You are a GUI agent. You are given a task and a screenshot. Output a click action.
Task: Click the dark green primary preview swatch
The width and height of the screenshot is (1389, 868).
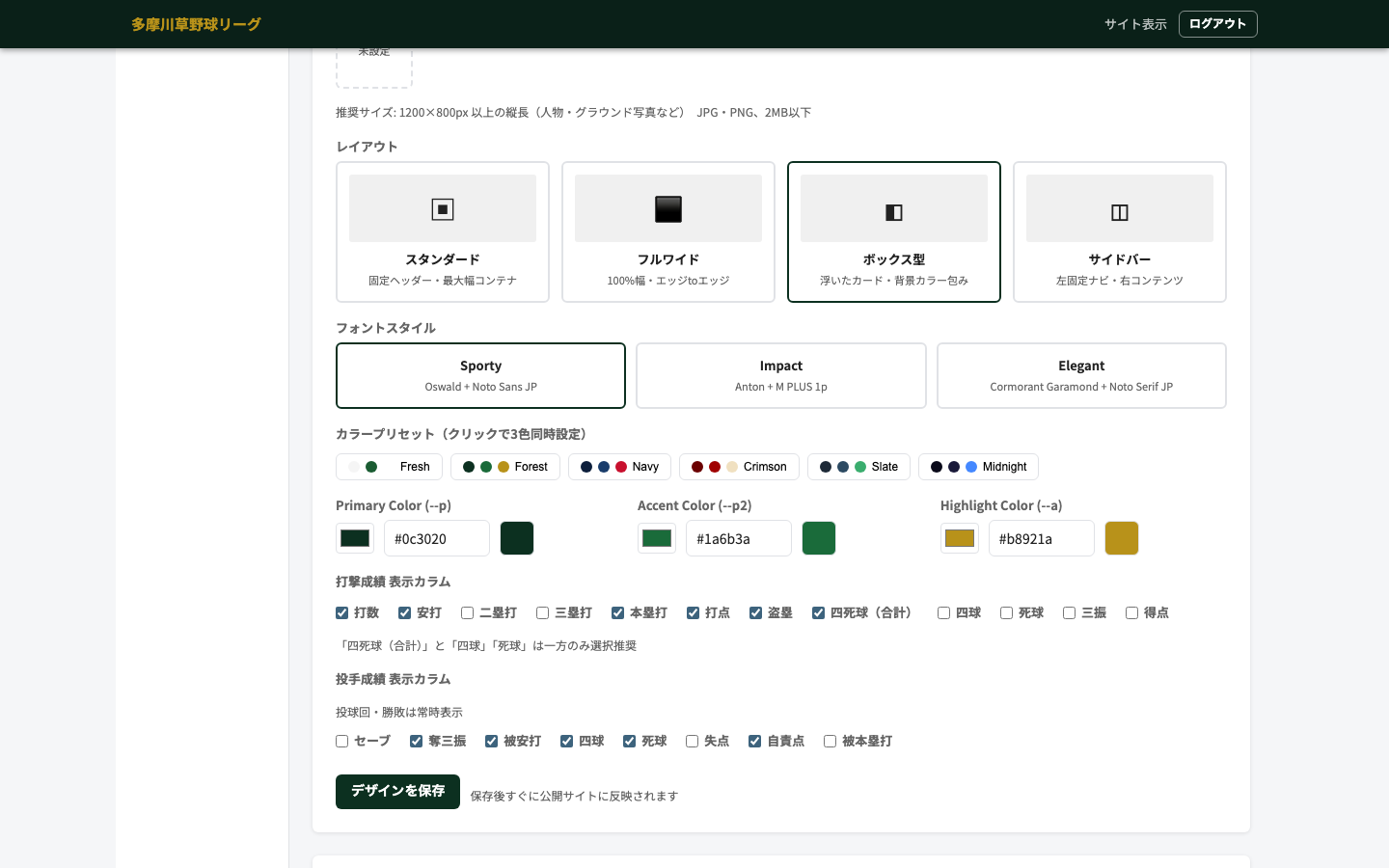[x=517, y=538]
